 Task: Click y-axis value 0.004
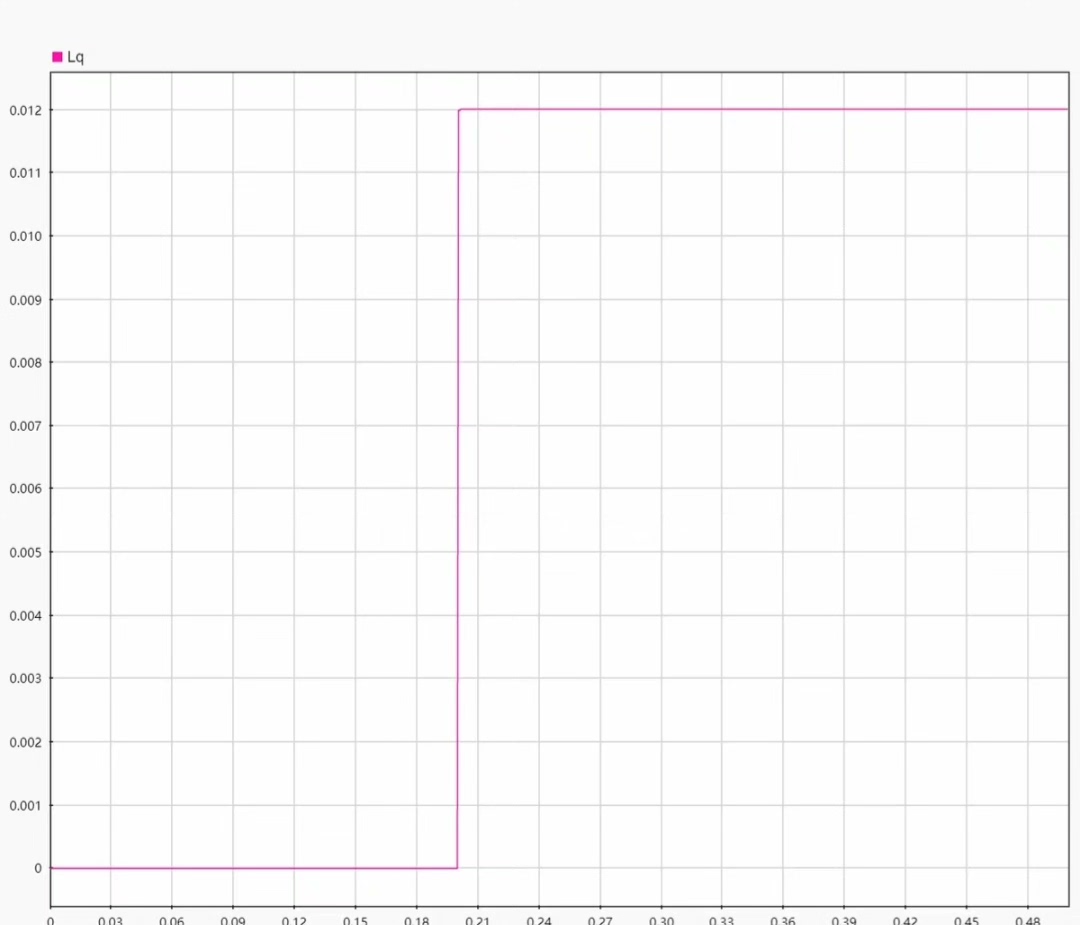[25, 616]
